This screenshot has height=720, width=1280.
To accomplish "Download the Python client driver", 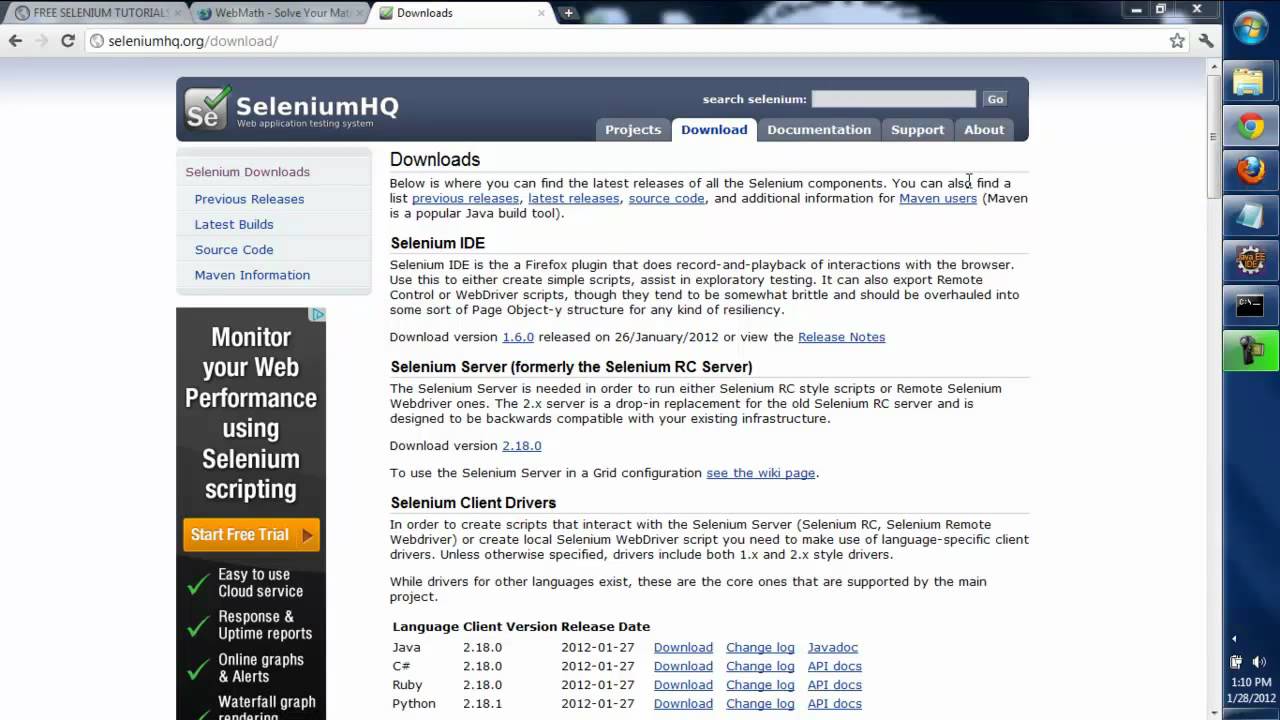I will pyautogui.click(x=683, y=704).
